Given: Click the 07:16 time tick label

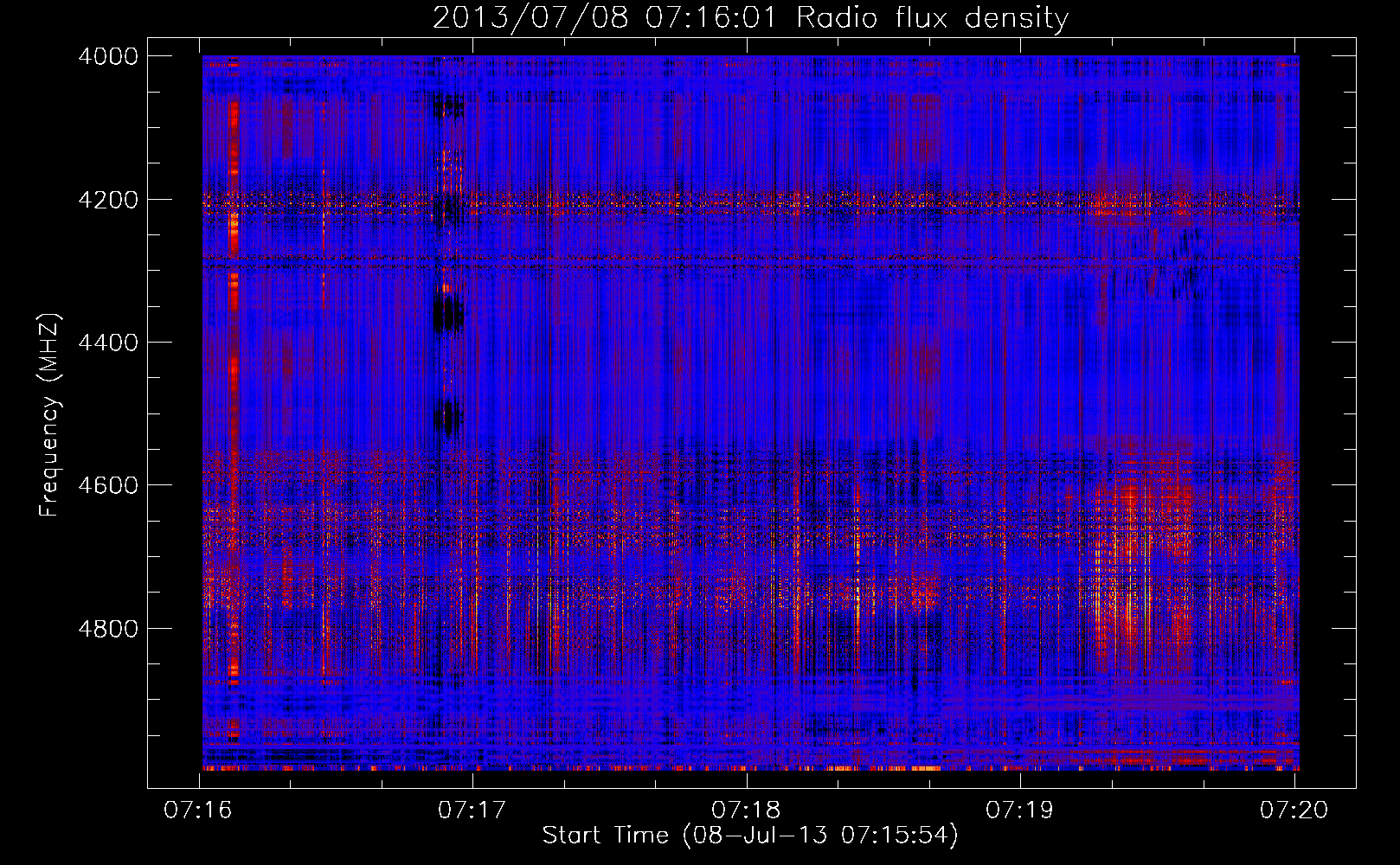Looking at the screenshot, I should click(x=198, y=810).
